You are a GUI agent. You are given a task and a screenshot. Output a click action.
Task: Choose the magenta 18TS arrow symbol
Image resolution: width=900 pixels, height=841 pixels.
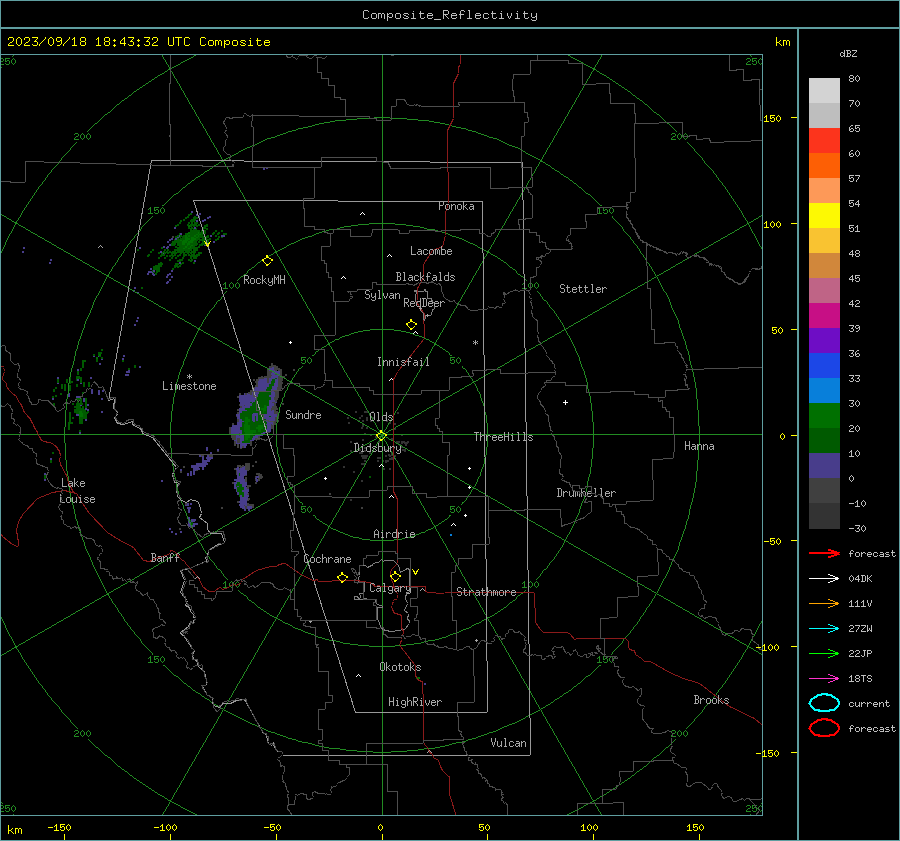point(824,679)
